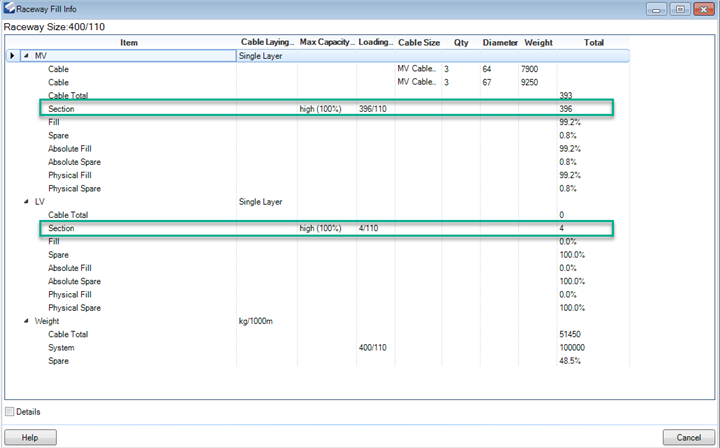Collapse the LV group
This screenshot has width=720, height=448.
point(25,201)
